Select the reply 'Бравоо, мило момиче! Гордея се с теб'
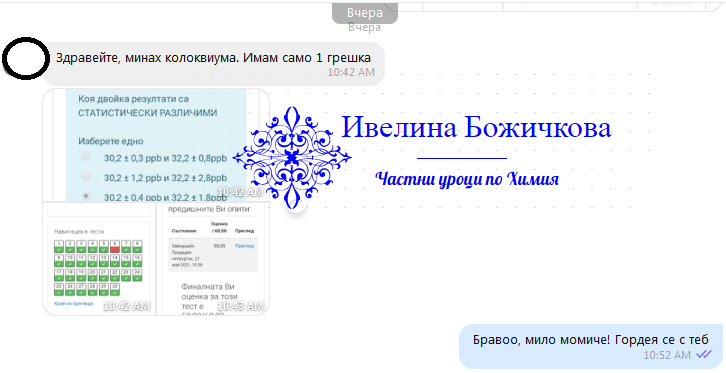Screen dimensions: 726x373 591,346
